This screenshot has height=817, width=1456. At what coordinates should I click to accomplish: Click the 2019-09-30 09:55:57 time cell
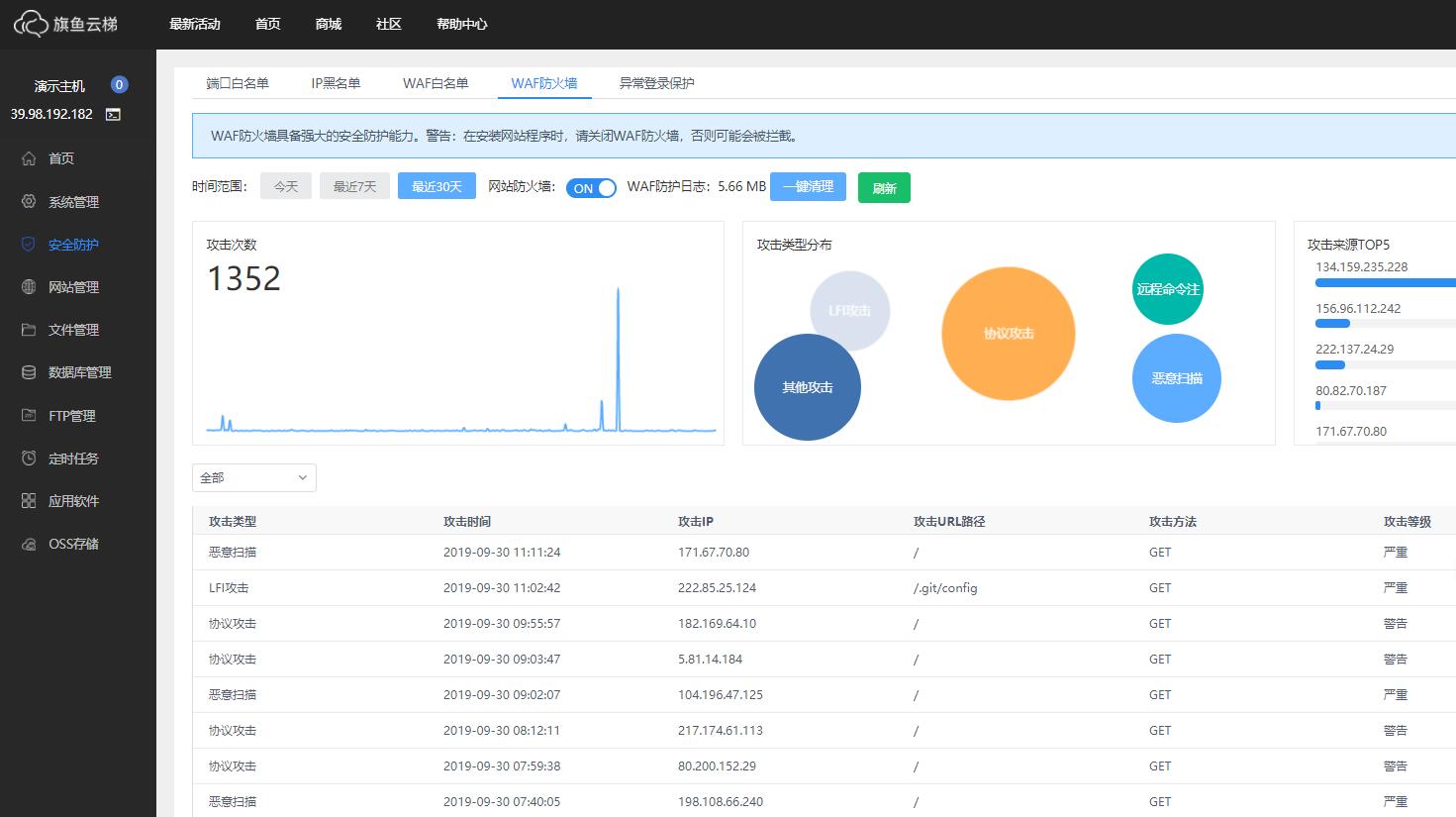click(502, 624)
